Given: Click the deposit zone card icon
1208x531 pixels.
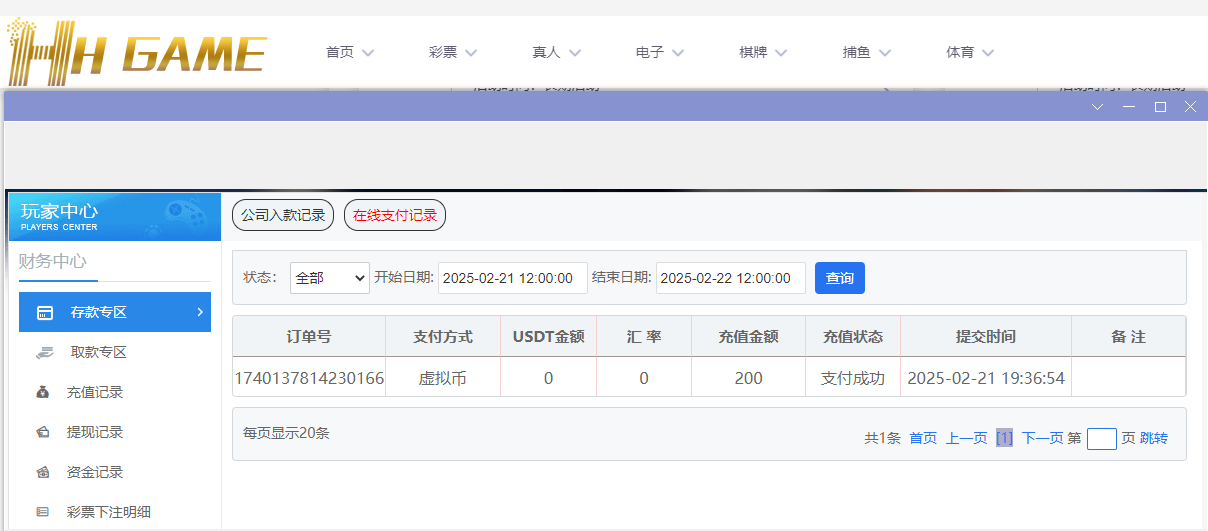Looking at the screenshot, I should click(45, 313).
